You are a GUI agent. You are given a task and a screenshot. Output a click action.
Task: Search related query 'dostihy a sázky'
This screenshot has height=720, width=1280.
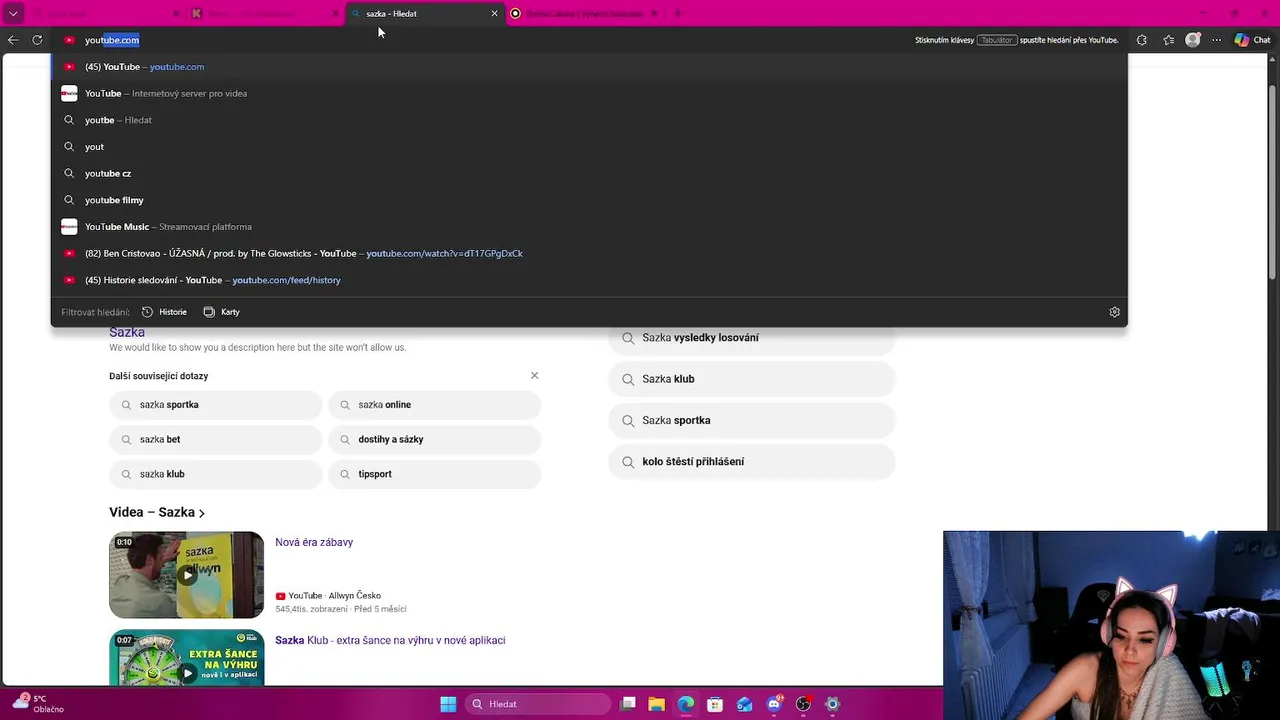click(434, 439)
